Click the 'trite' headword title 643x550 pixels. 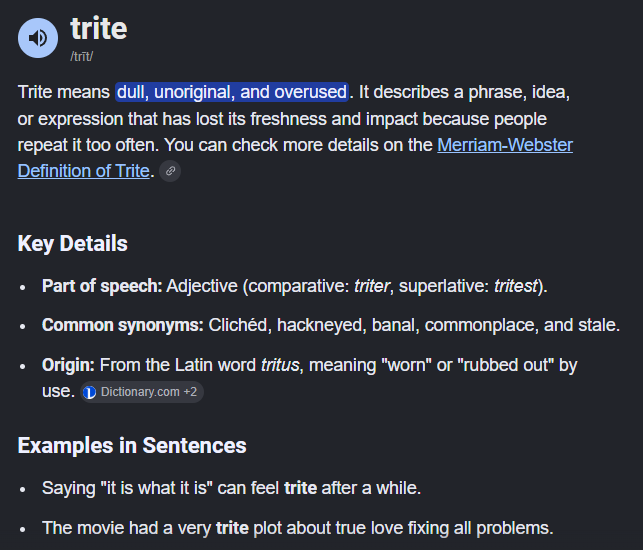coord(99,28)
